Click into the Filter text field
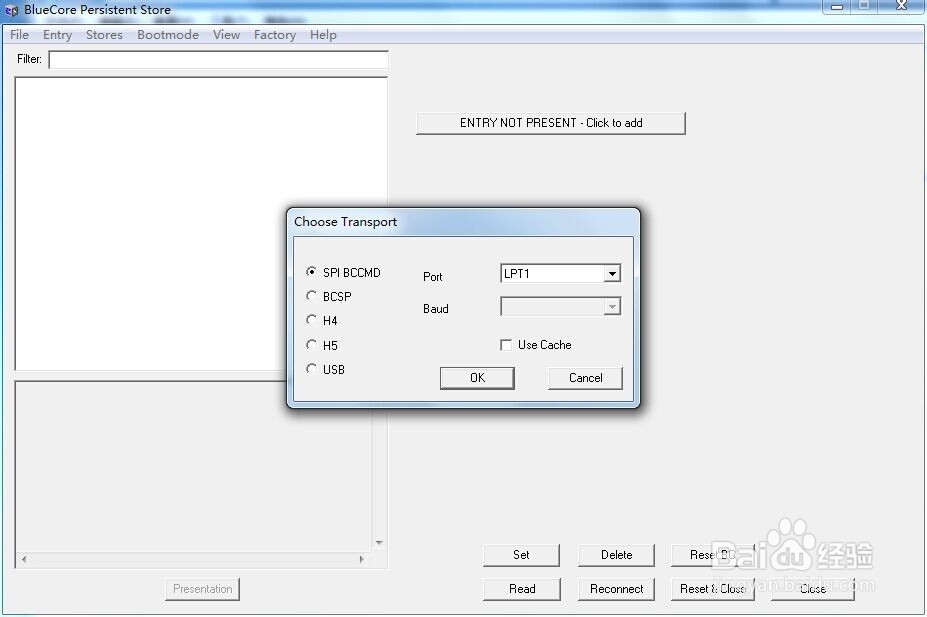The image size is (927, 617). (218, 60)
